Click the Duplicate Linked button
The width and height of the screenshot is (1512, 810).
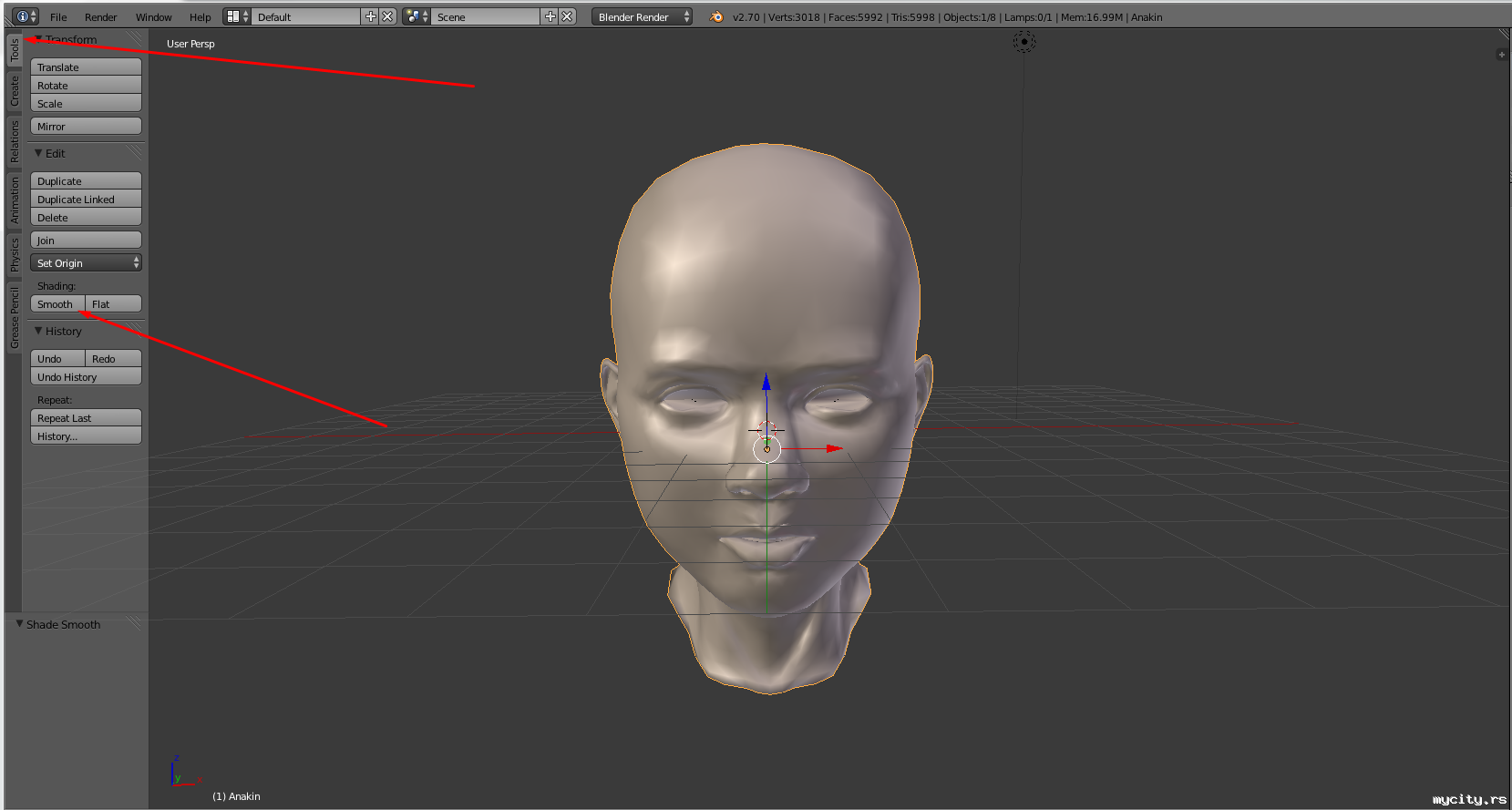point(86,200)
